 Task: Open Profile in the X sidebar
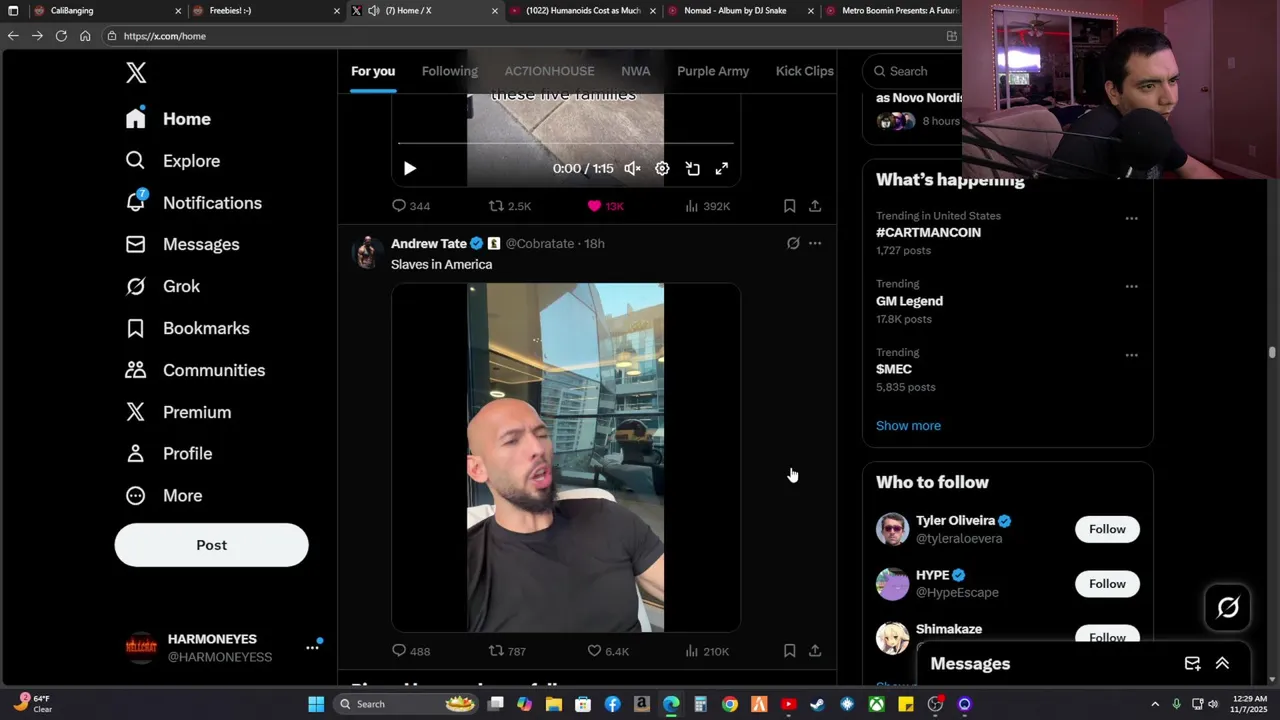click(168, 454)
